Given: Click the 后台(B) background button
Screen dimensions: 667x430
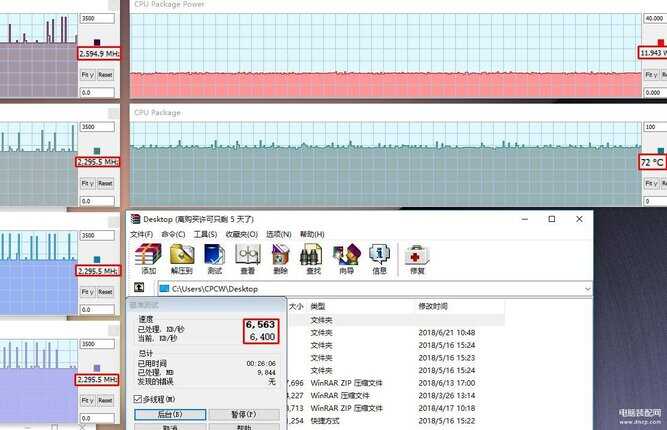Looking at the screenshot, I should (x=170, y=414).
